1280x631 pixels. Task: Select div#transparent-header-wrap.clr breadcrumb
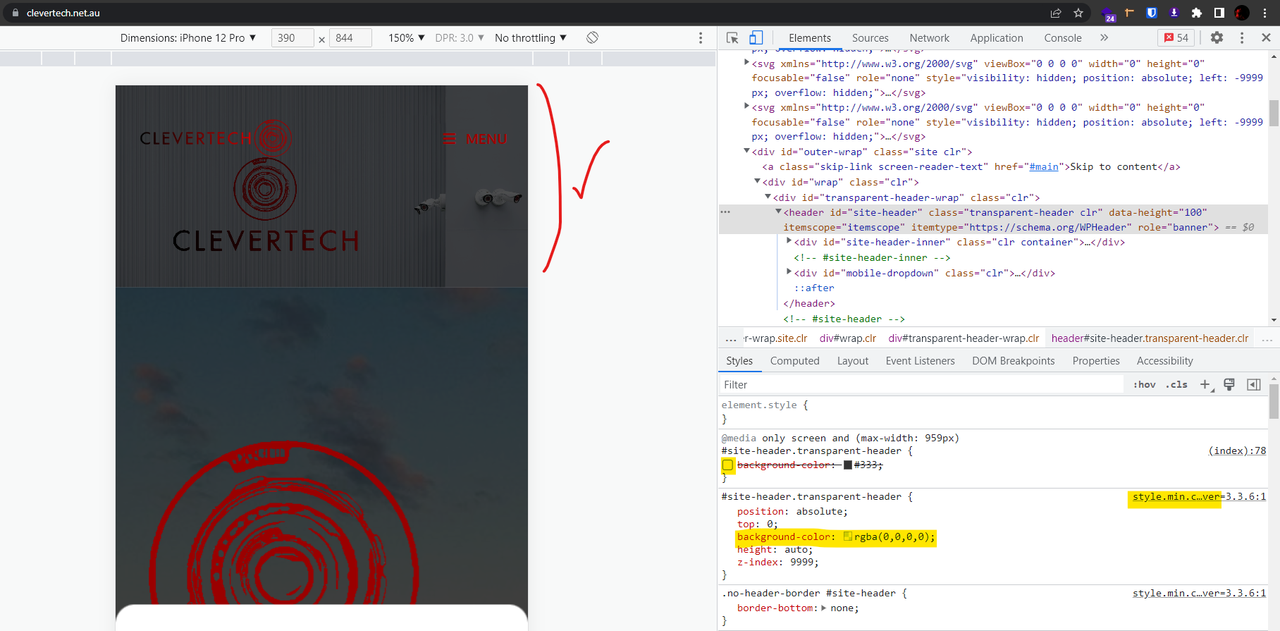[x=964, y=338]
